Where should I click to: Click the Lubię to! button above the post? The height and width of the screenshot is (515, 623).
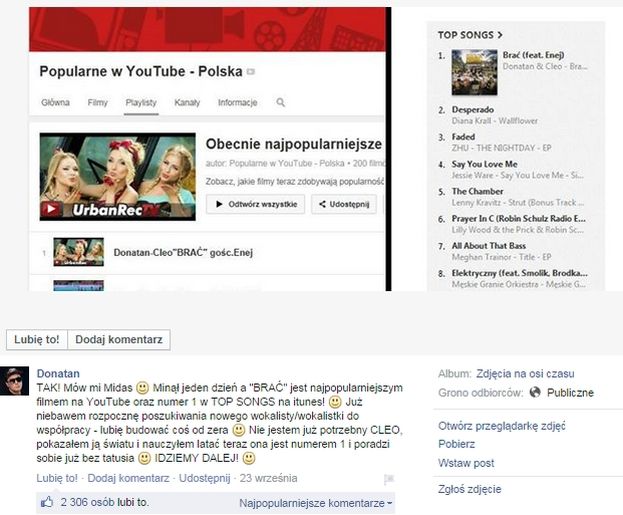(37, 340)
